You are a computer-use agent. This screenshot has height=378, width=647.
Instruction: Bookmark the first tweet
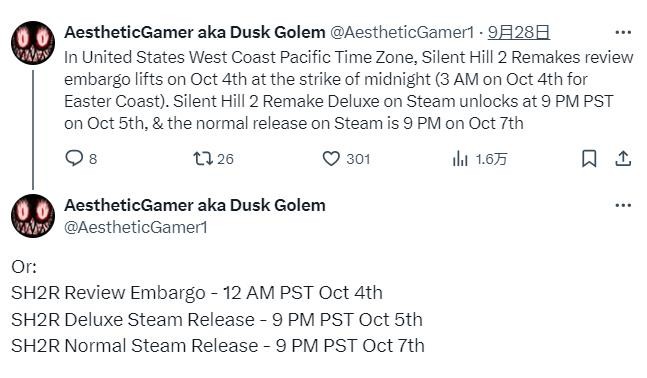(x=589, y=158)
